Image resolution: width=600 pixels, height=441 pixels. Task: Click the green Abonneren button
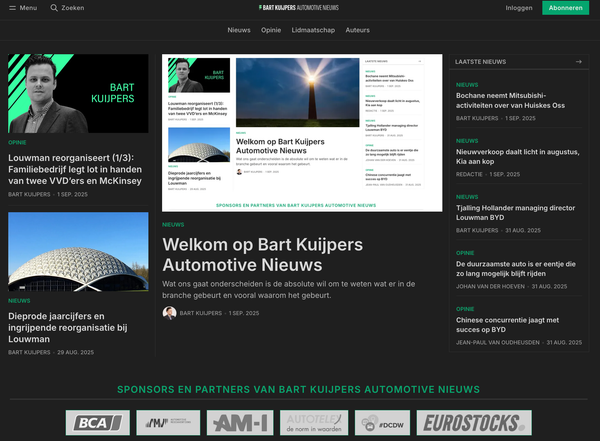565,8
